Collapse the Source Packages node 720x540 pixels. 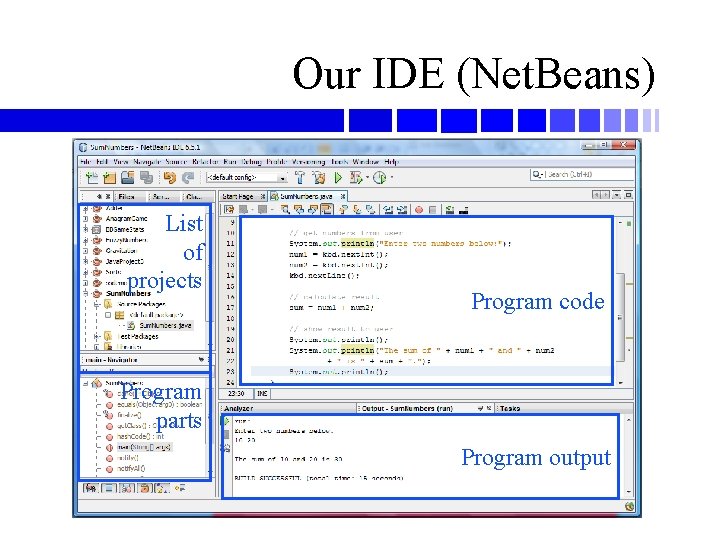tap(97, 304)
